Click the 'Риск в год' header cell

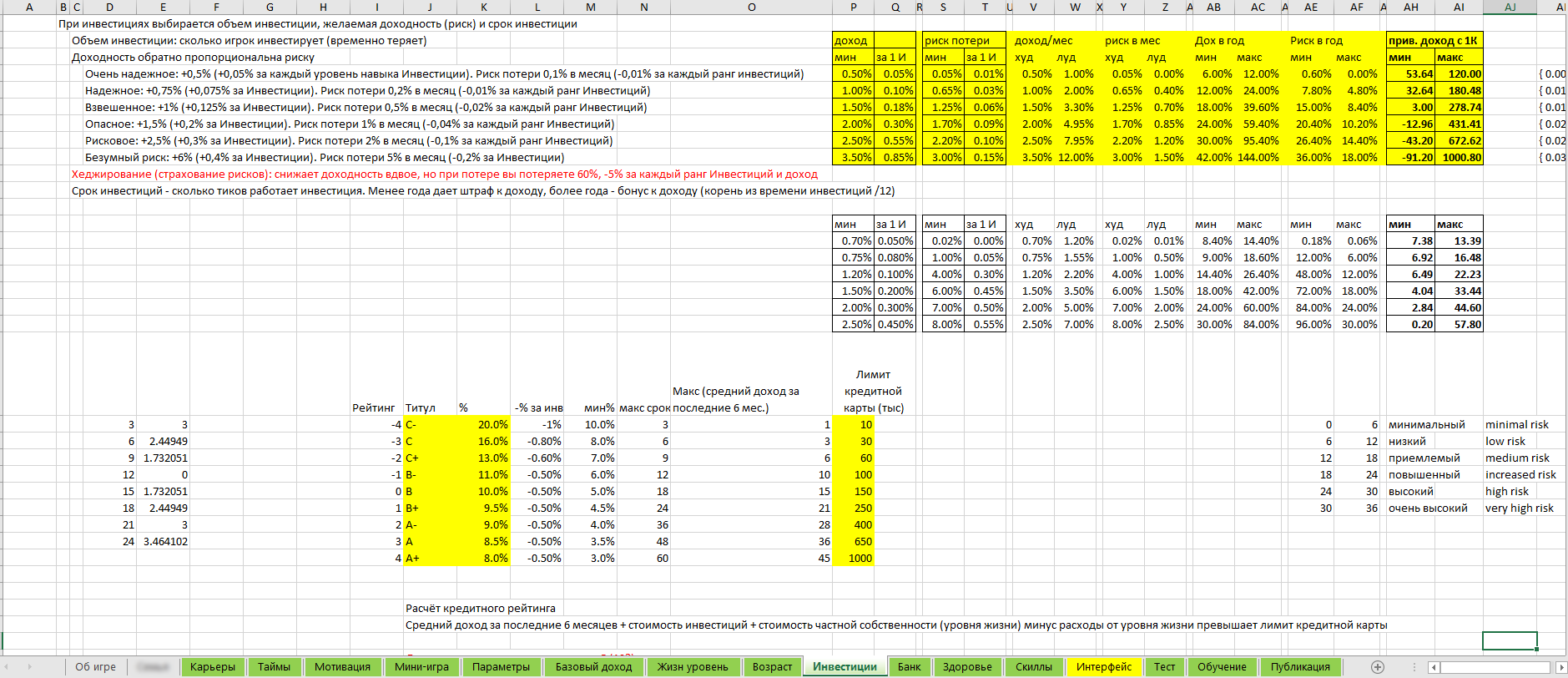point(1316,40)
